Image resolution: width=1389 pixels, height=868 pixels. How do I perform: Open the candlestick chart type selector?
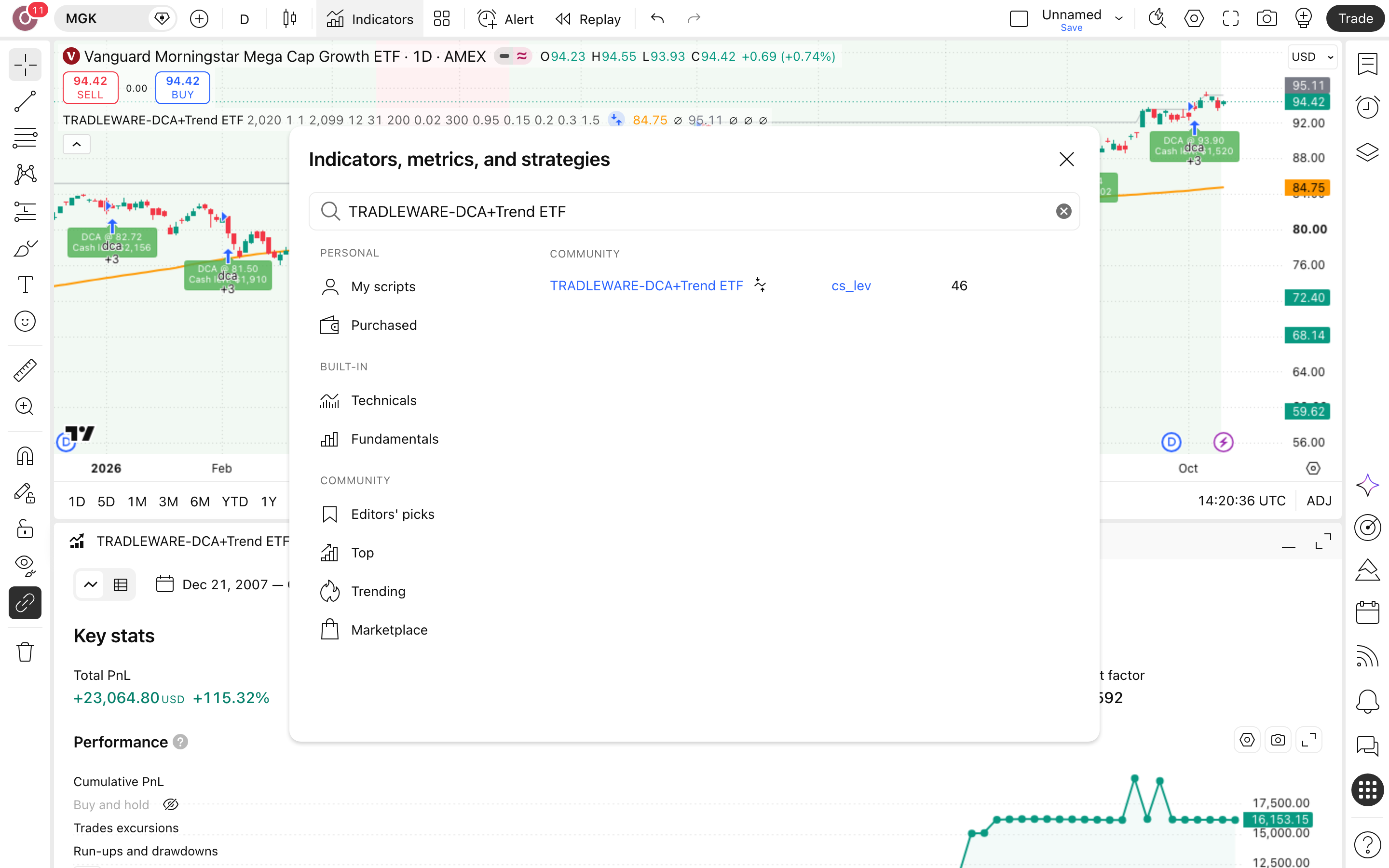point(290,19)
